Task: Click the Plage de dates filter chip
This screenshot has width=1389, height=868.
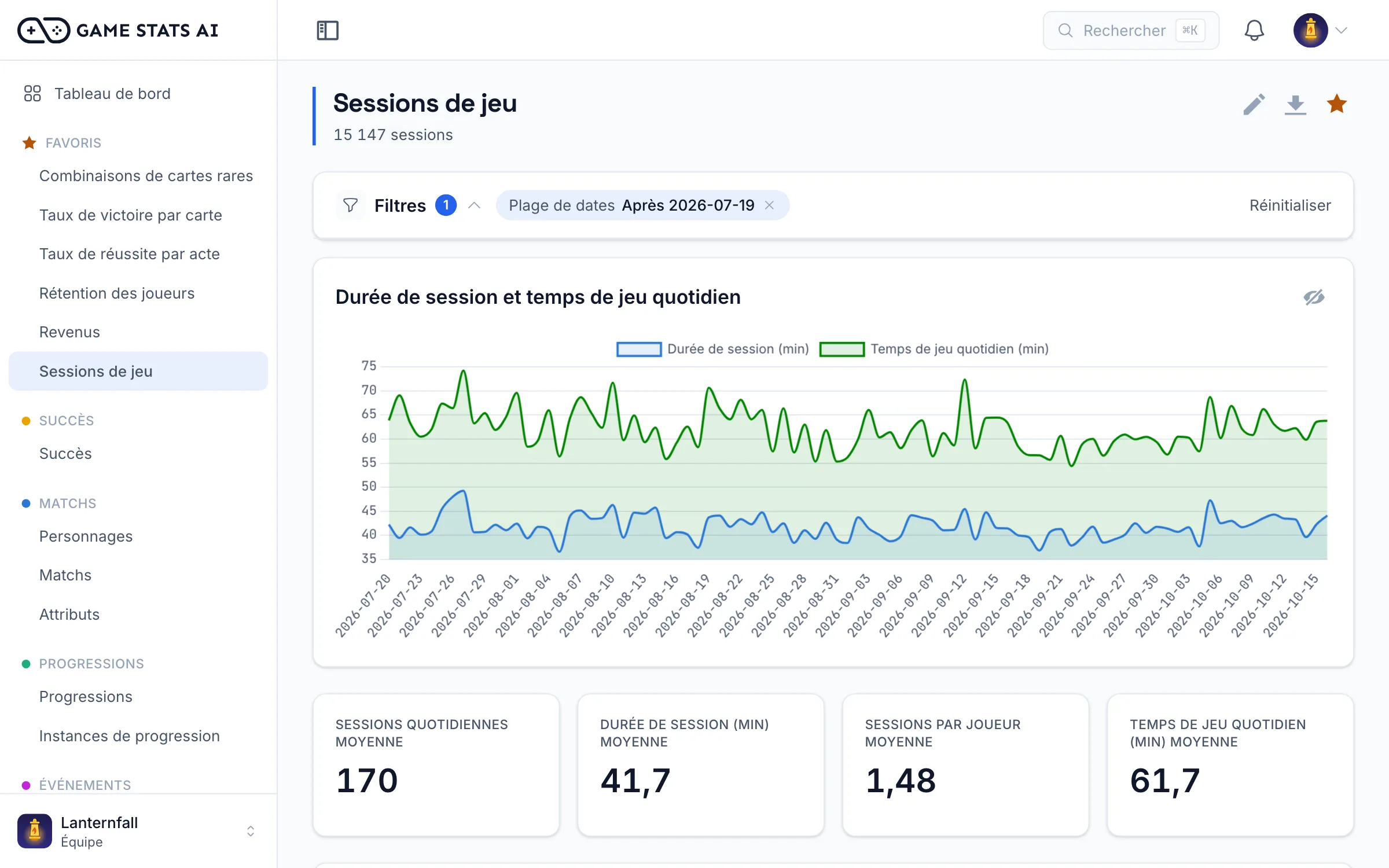Action: click(x=642, y=205)
